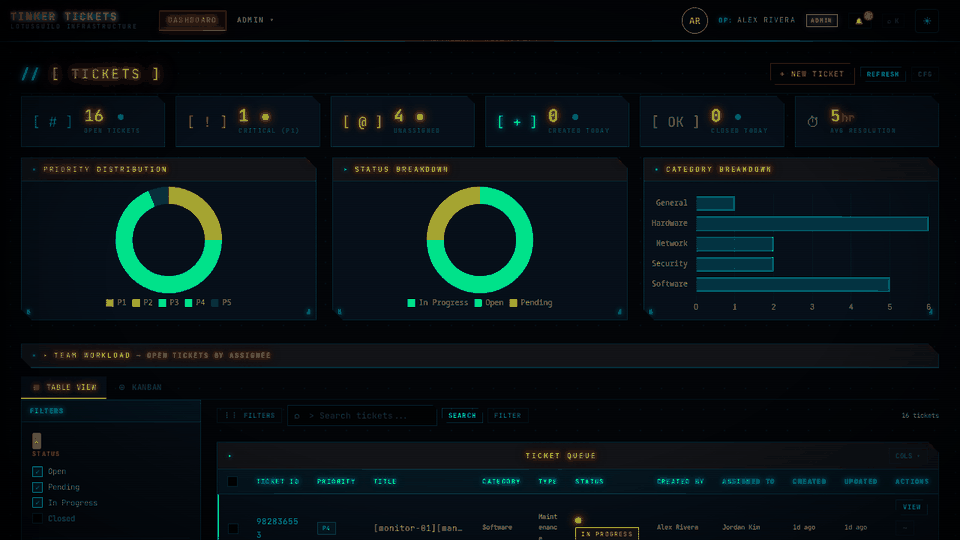Click the open tickets hash icon

[x=53, y=122]
